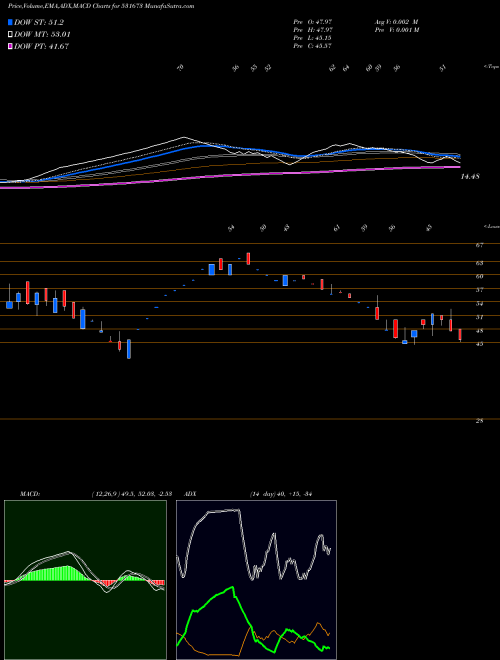500x660 pixels.
Task: Click the 63 price axis label
Action: [479, 263]
